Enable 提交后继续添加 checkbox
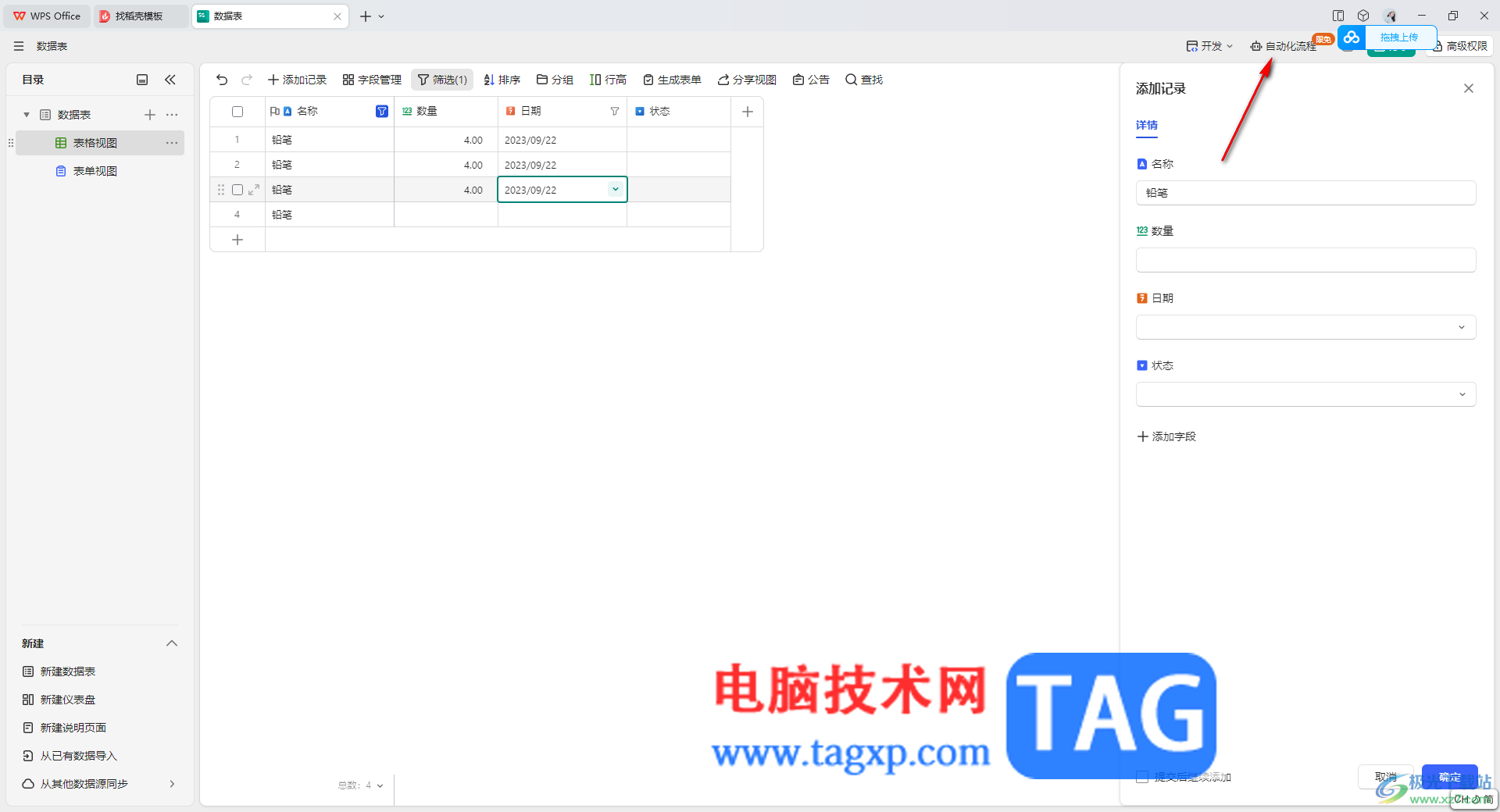1500x812 pixels. [x=1142, y=777]
